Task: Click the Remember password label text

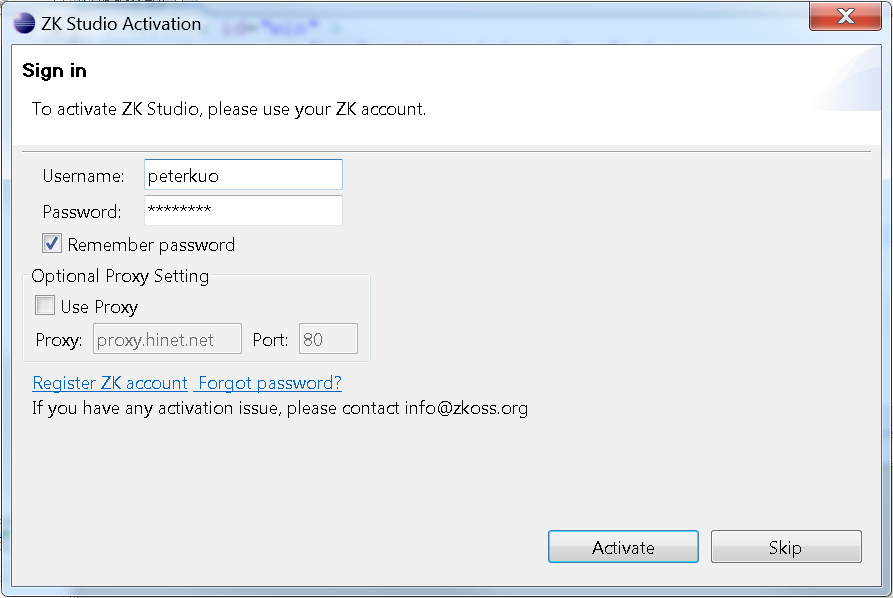Action: click(151, 245)
